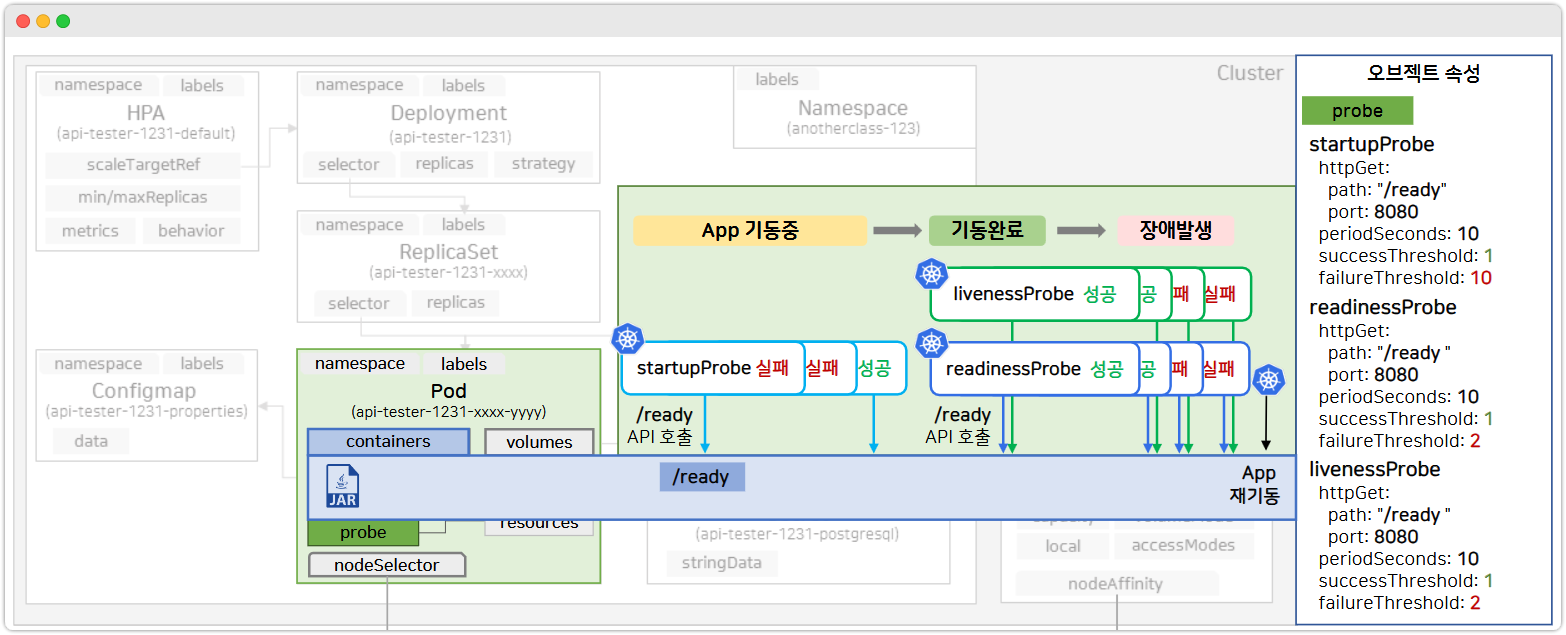Screen dimensions: 1566x635
Task: Click the Cluster label
Action: tap(1250, 73)
